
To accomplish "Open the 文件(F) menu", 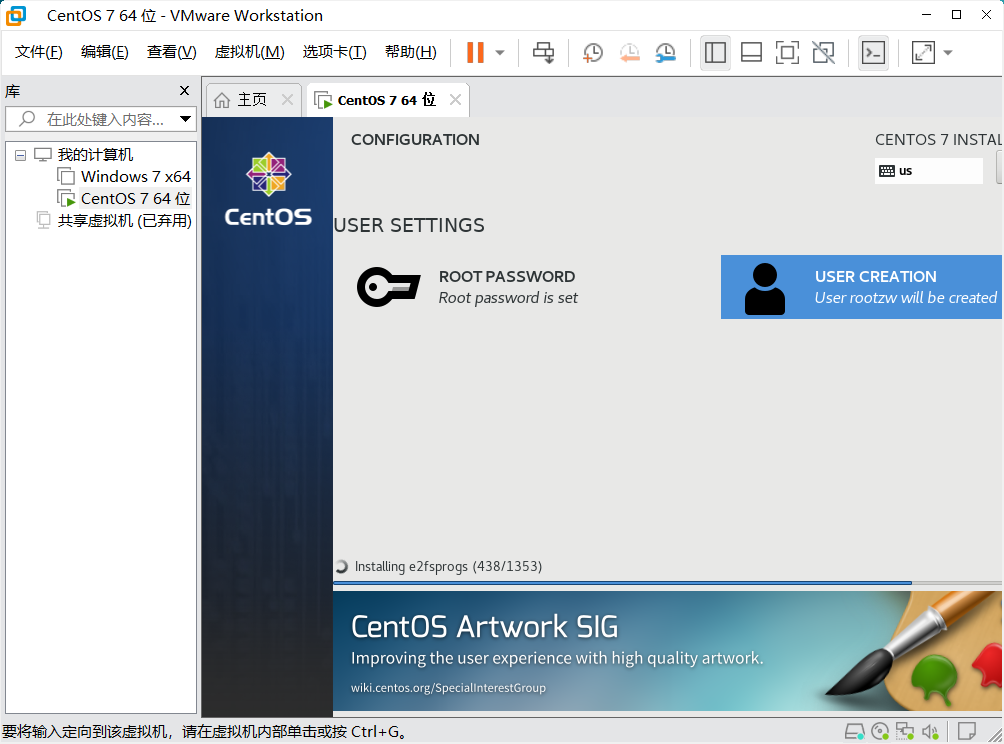I will pyautogui.click(x=38, y=52).
